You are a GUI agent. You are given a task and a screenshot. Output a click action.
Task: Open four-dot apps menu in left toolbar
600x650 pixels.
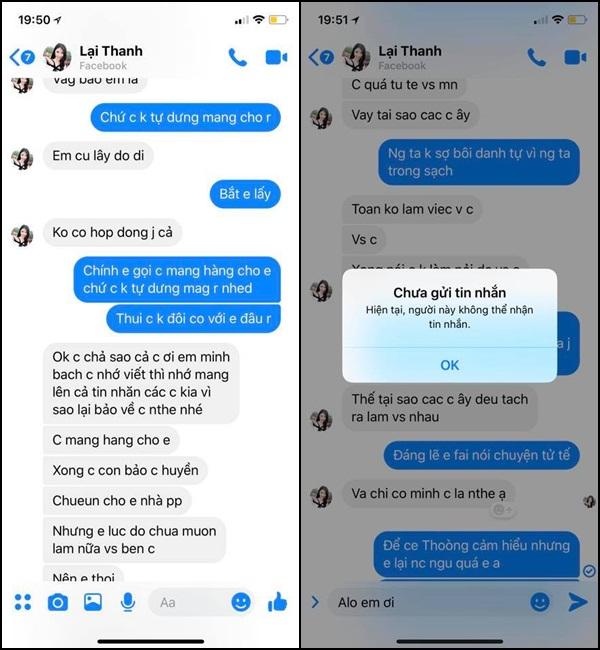(x=23, y=602)
